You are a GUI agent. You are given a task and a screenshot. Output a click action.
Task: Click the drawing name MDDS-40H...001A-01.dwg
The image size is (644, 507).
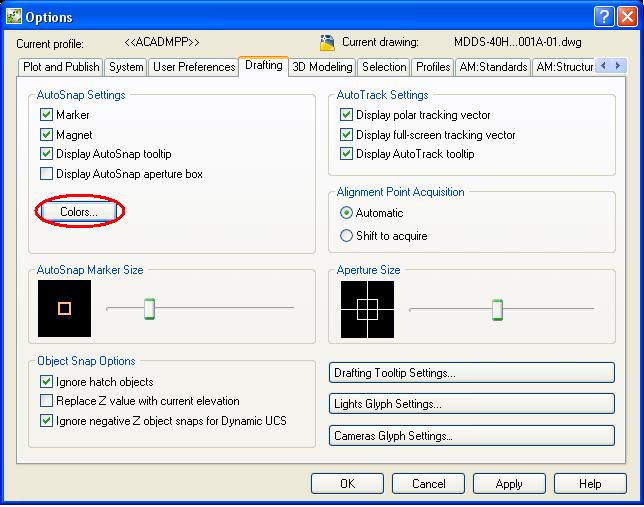point(518,42)
